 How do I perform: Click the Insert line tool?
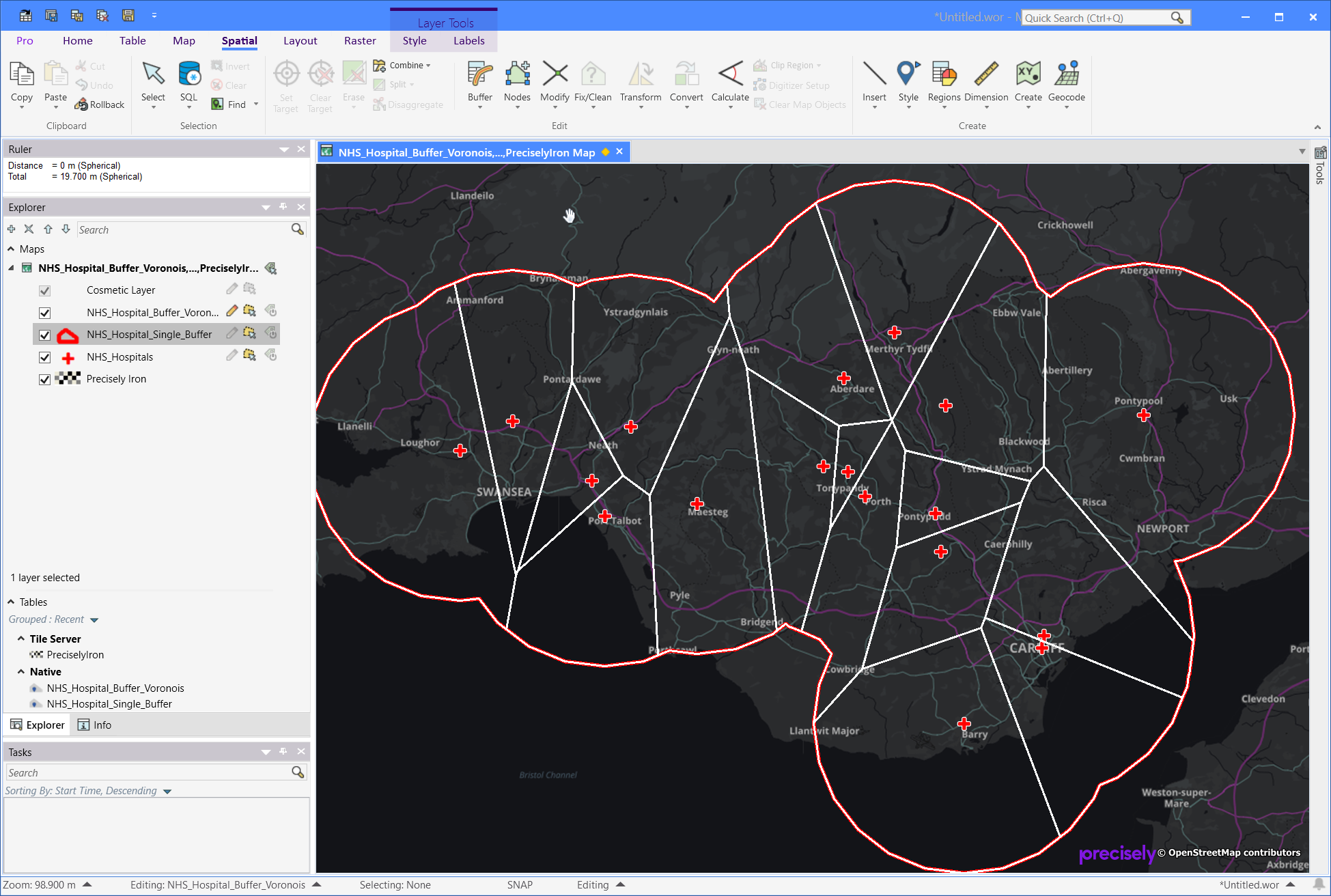874,82
